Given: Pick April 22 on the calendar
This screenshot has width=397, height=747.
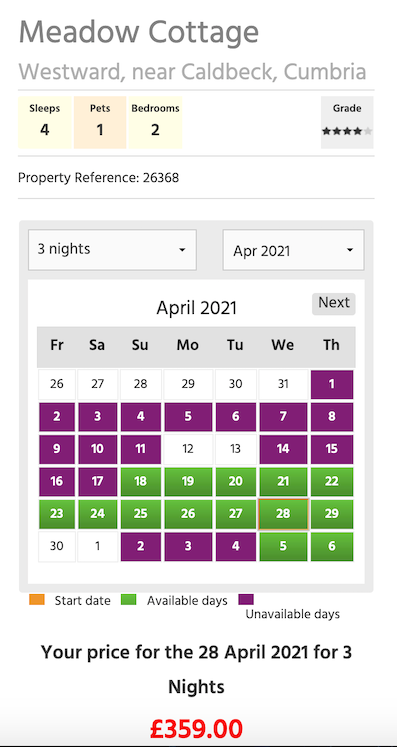Looking at the screenshot, I should [332, 482].
